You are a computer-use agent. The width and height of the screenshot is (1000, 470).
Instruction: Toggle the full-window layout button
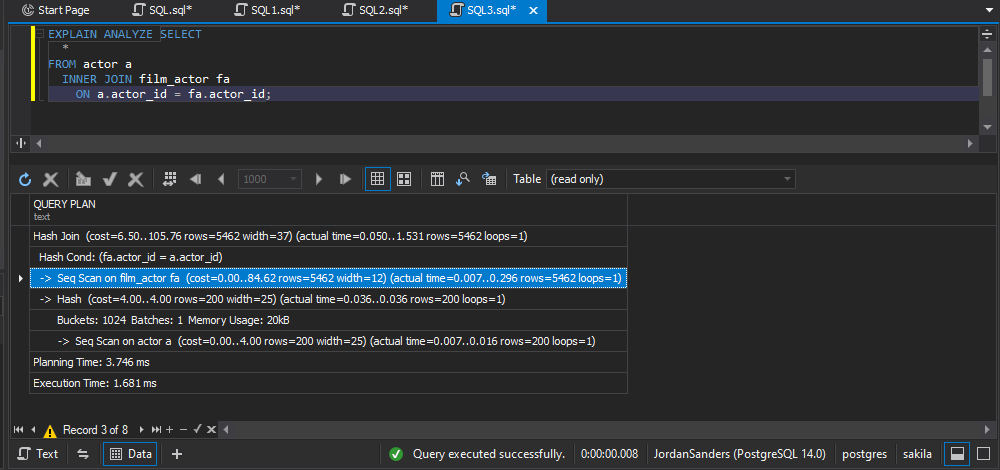[x=983, y=454]
